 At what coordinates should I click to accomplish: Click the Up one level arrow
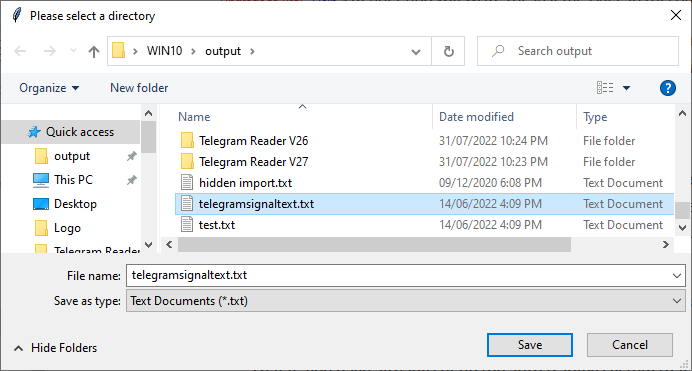click(x=94, y=52)
